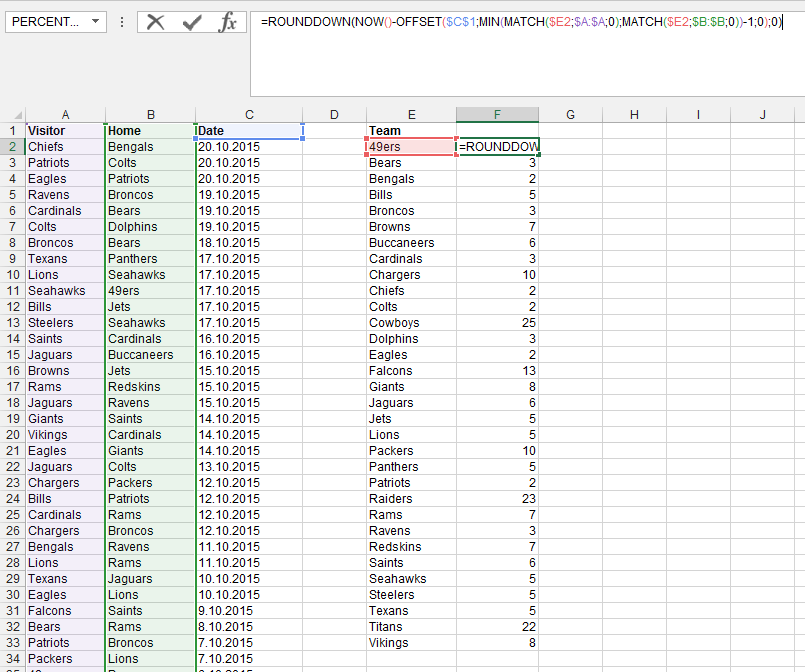This screenshot has height=672, width=805.
Task: Cancel the formula edit with X icon
Action: (x=155, y=22)
